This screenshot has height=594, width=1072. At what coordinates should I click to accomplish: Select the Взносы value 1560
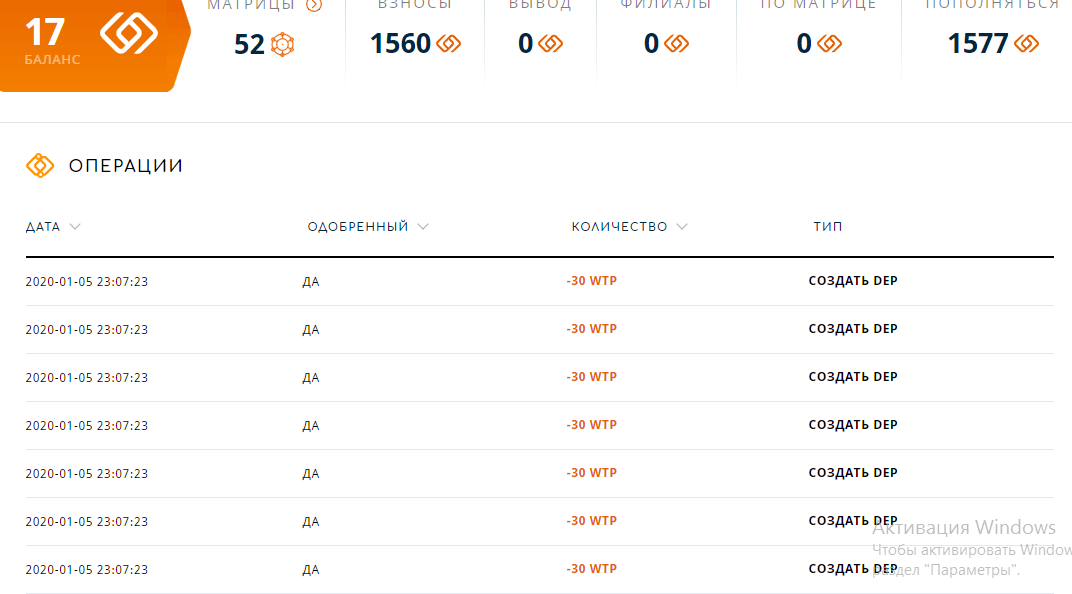pos(401,44)
